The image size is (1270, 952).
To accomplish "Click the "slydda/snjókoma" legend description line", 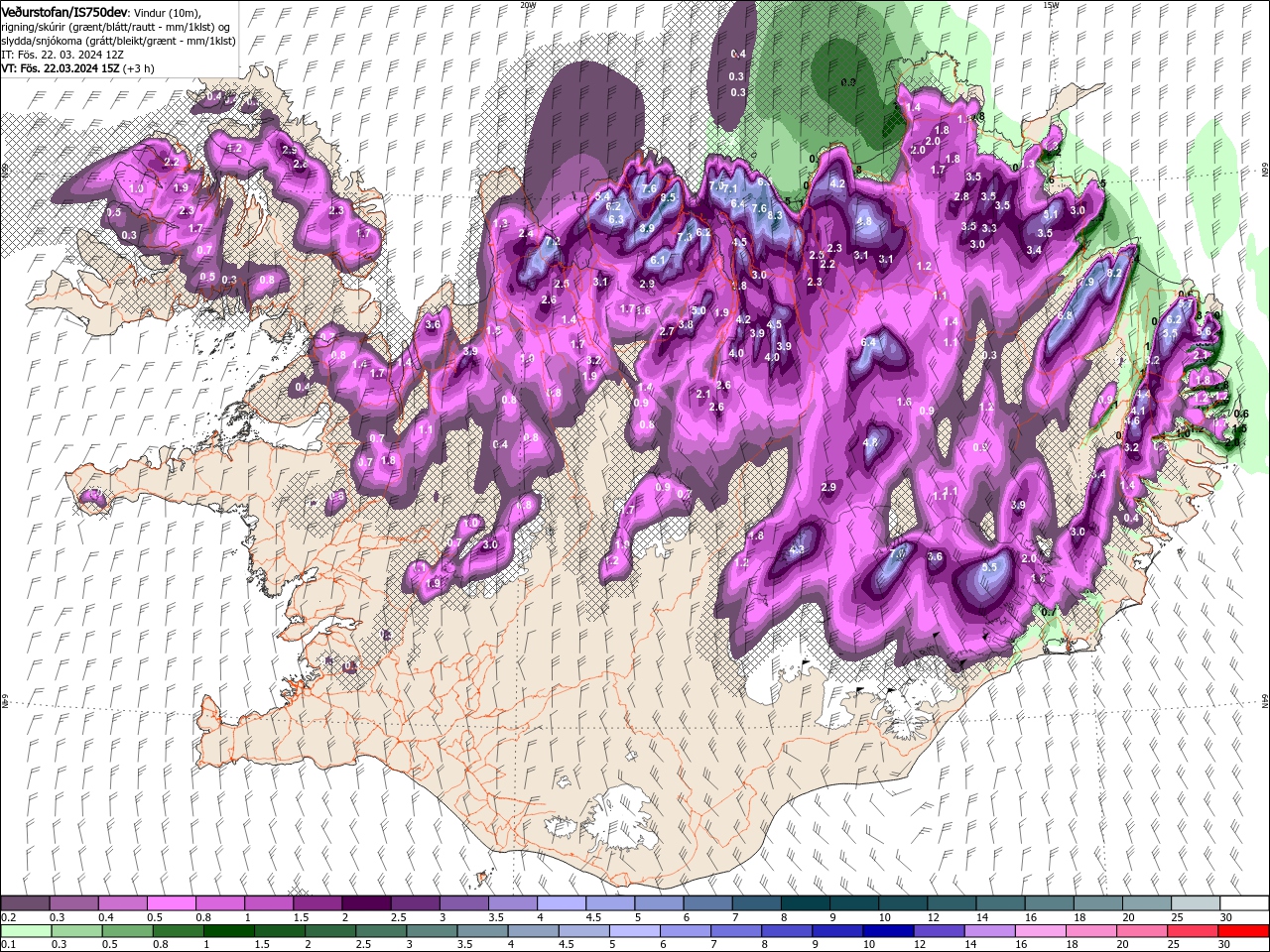I will click(118, 40).
